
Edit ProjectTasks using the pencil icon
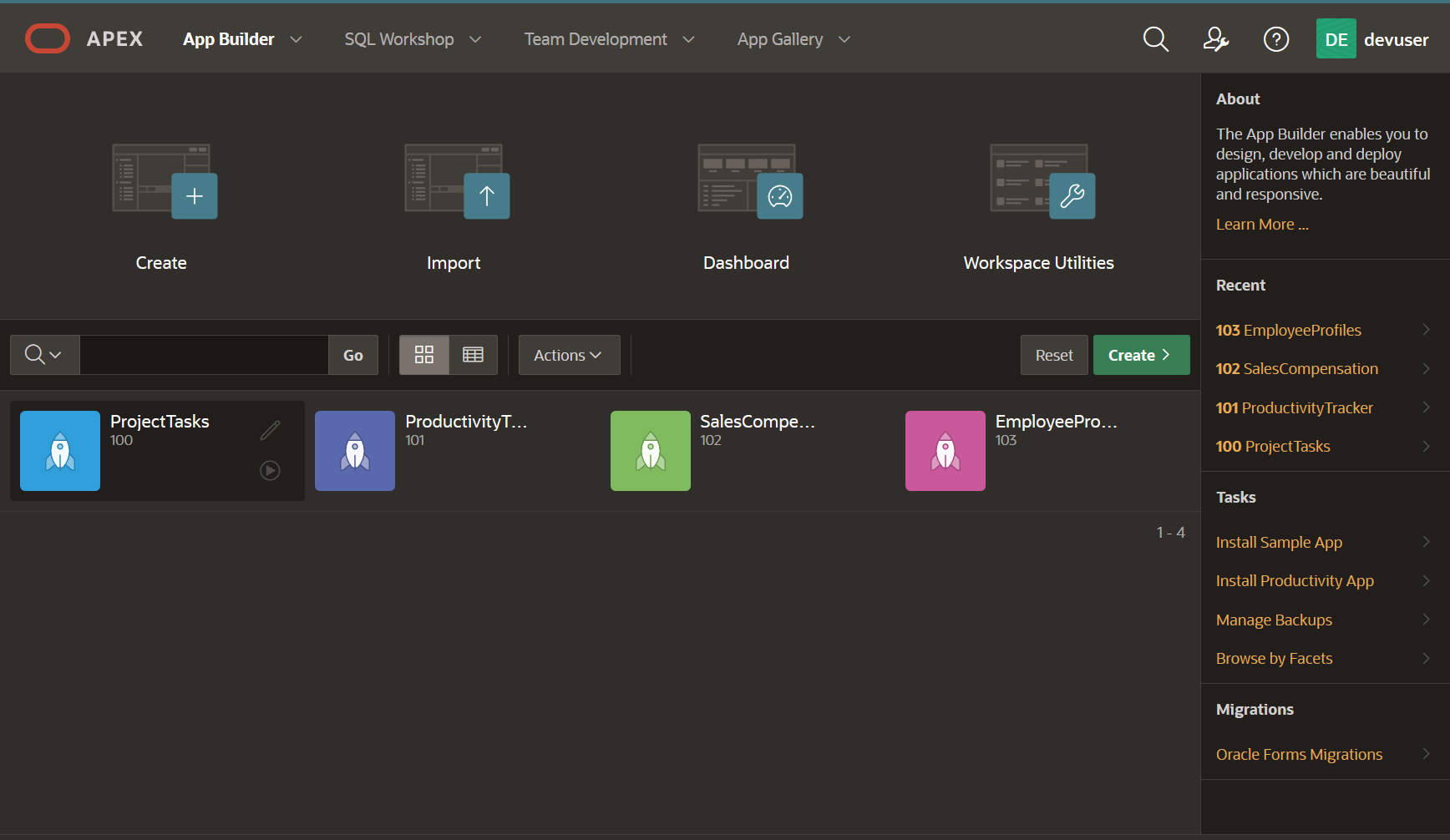269,429
